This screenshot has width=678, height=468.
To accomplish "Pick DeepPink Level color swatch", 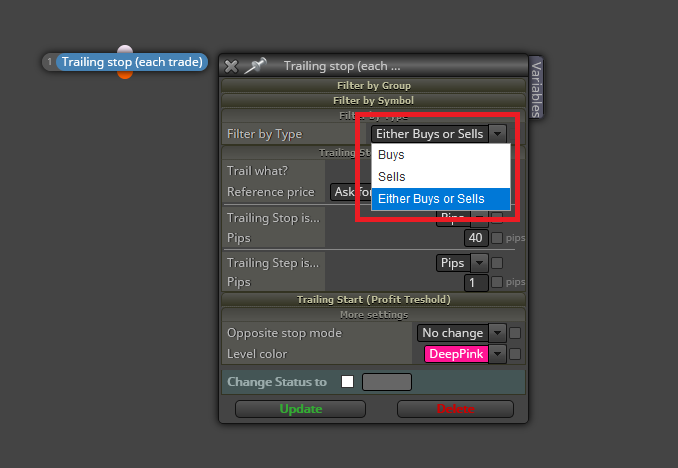I will (x=456, y=354).
